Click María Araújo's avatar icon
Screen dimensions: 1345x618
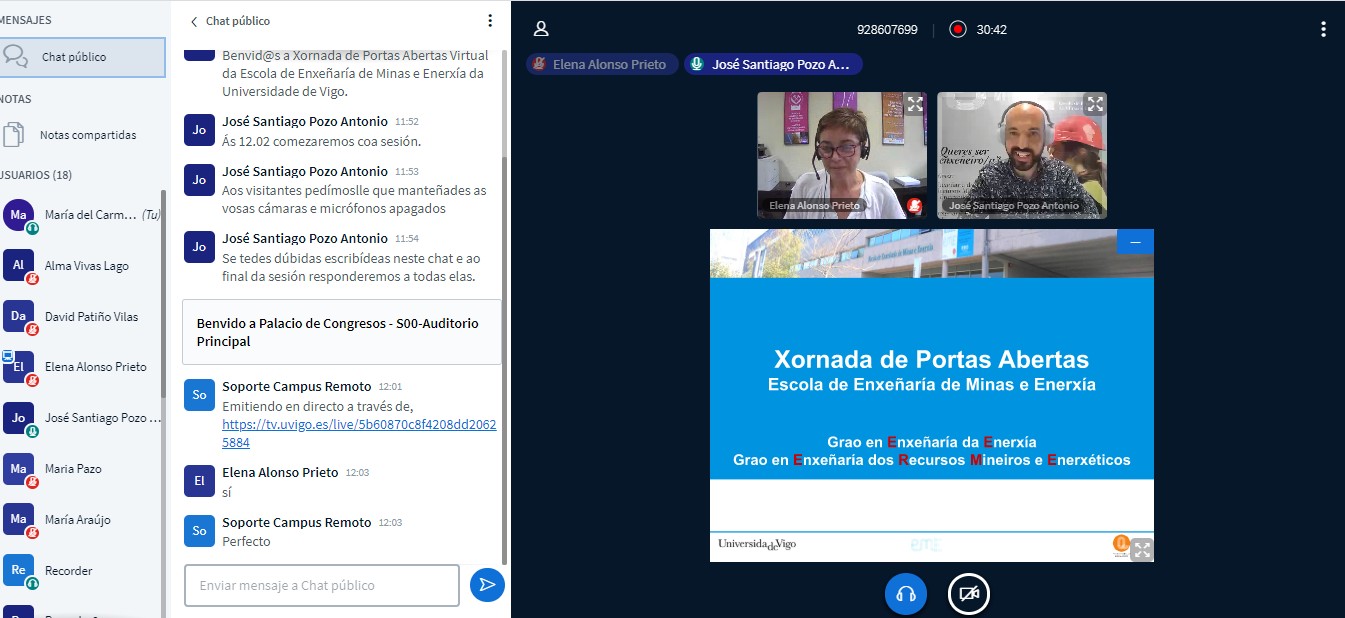click(18, 520)
